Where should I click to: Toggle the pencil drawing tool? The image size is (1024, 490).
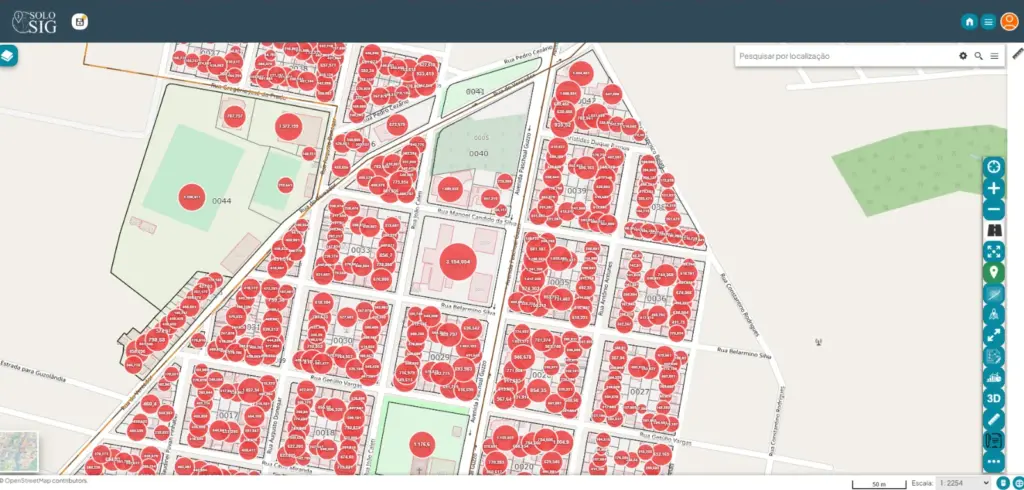coord(993,419)
